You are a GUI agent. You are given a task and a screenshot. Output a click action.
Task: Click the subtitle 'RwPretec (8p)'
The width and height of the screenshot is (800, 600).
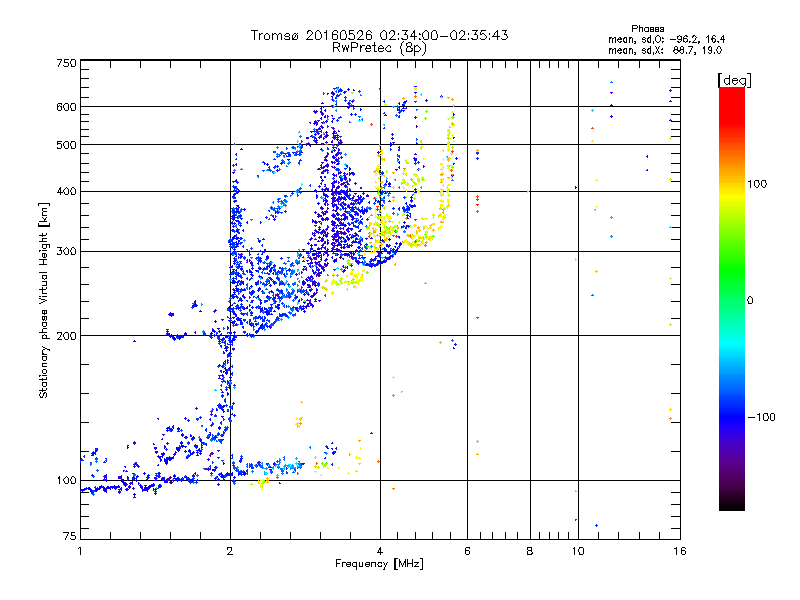[x=379, y=48]
